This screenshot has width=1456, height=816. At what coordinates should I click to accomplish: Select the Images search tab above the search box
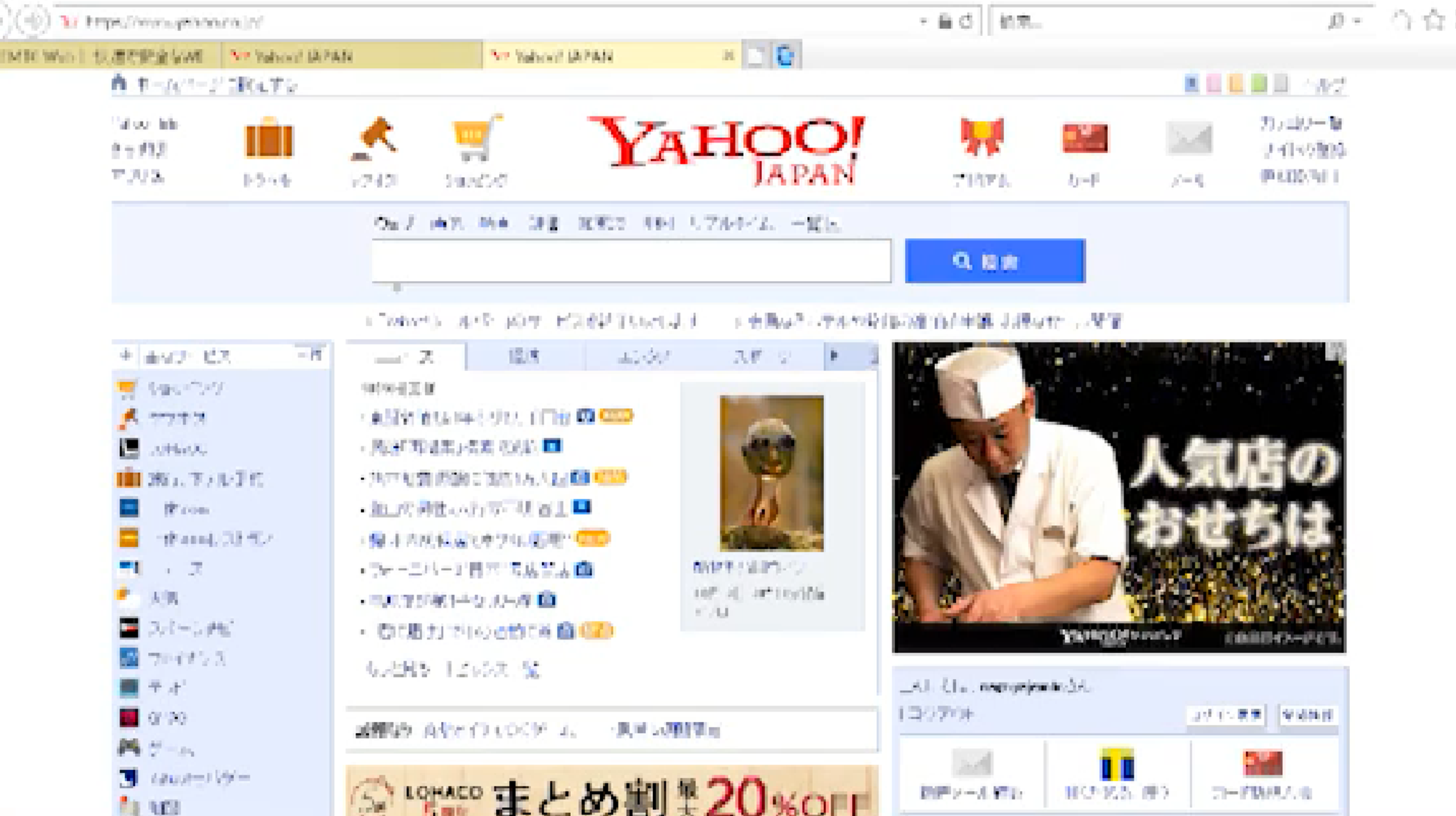tap(447, 223)
